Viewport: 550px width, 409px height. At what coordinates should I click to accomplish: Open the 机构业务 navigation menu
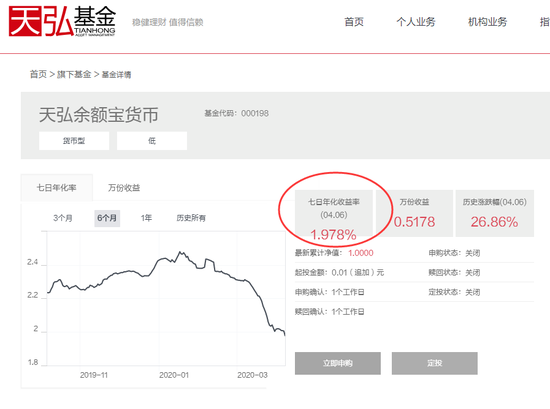tap(487, 22)
